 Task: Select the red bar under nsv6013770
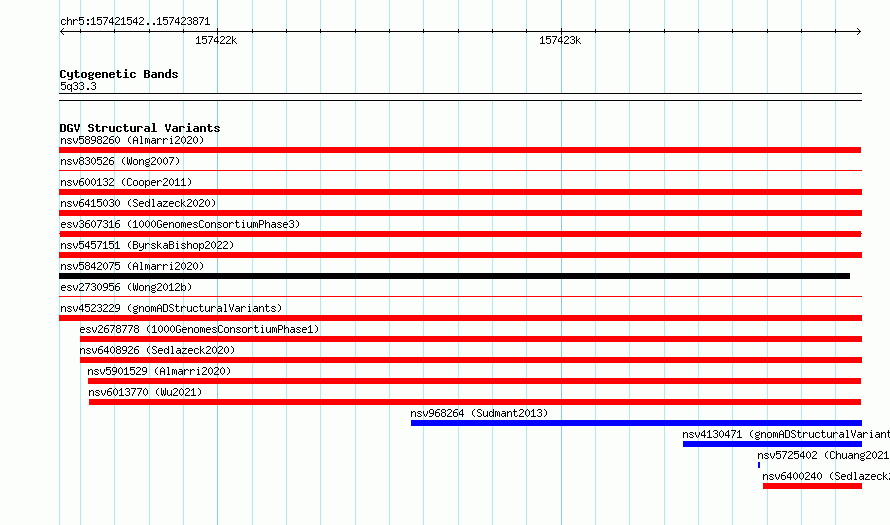[475, 402]
